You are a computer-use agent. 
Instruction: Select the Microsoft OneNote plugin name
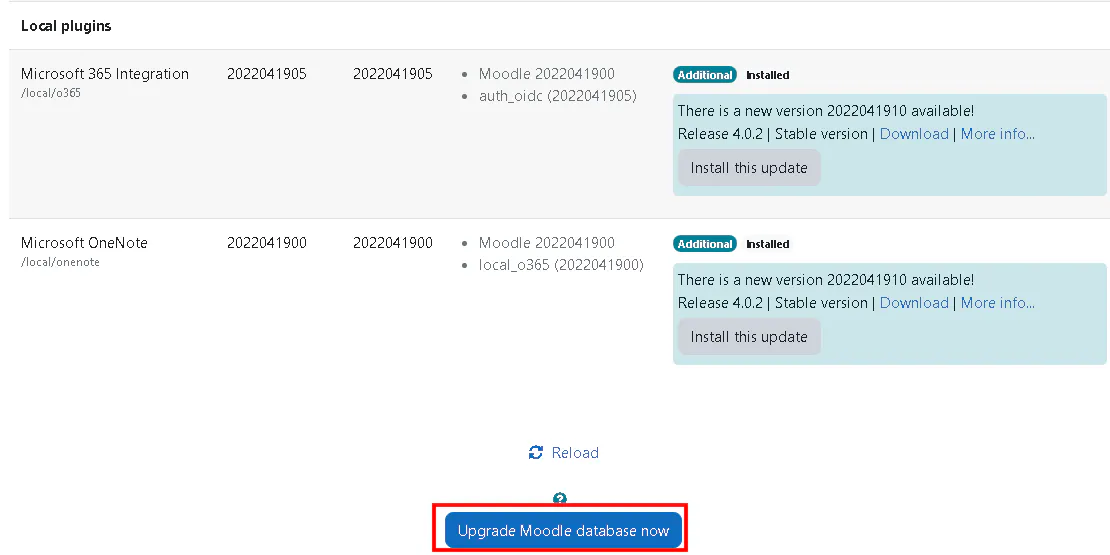84,243
